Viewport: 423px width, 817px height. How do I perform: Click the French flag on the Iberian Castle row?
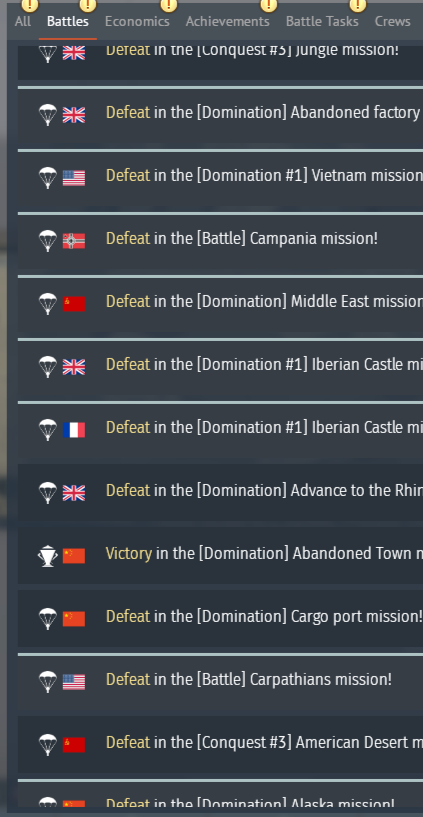click(74, 430)
